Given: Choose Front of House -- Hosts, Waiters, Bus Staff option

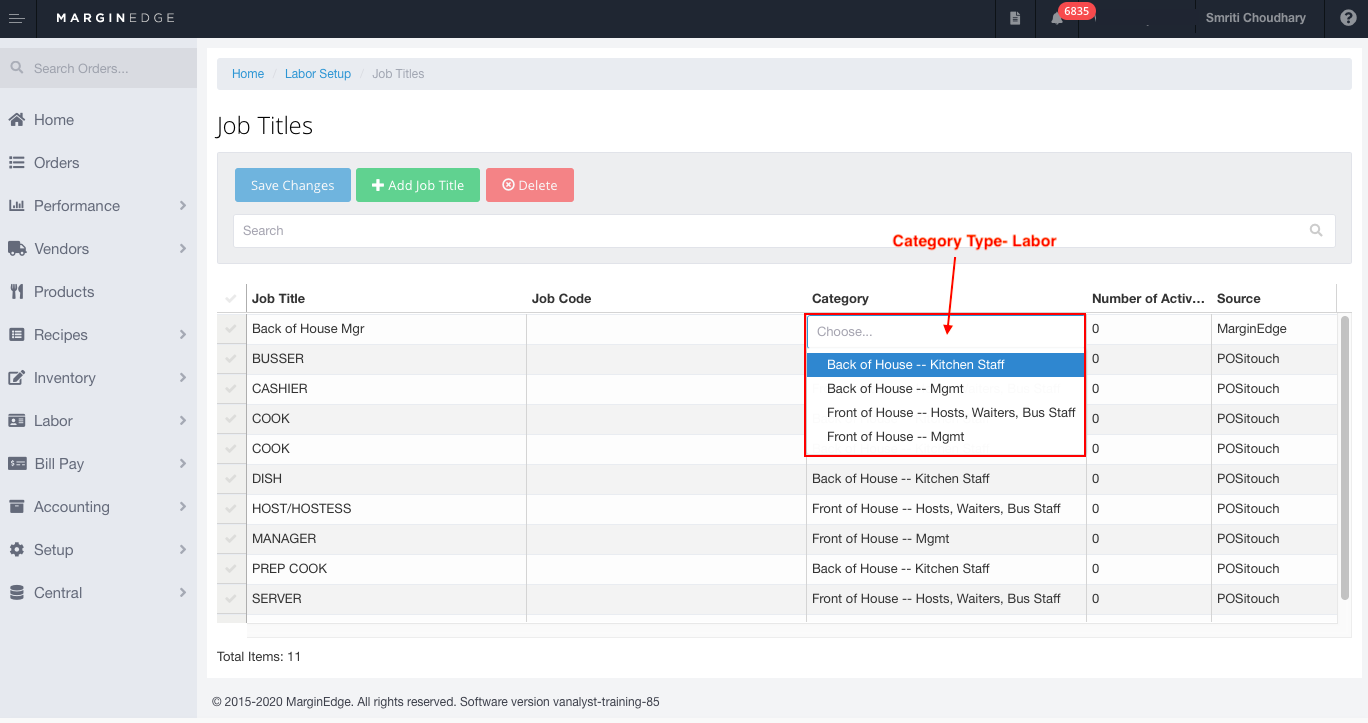Looking at the screenshot, I should click(945, 412).
